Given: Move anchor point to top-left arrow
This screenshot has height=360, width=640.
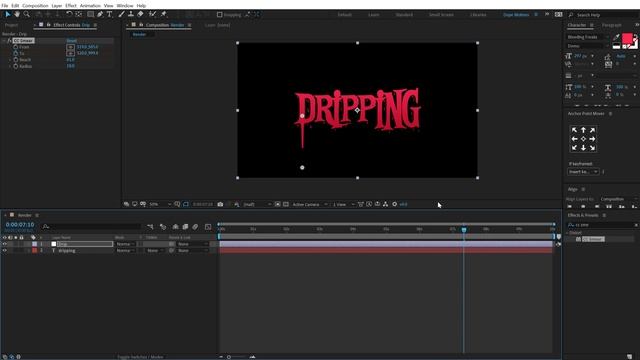Looking at the screenshot, I should click(x=574, y=130).
